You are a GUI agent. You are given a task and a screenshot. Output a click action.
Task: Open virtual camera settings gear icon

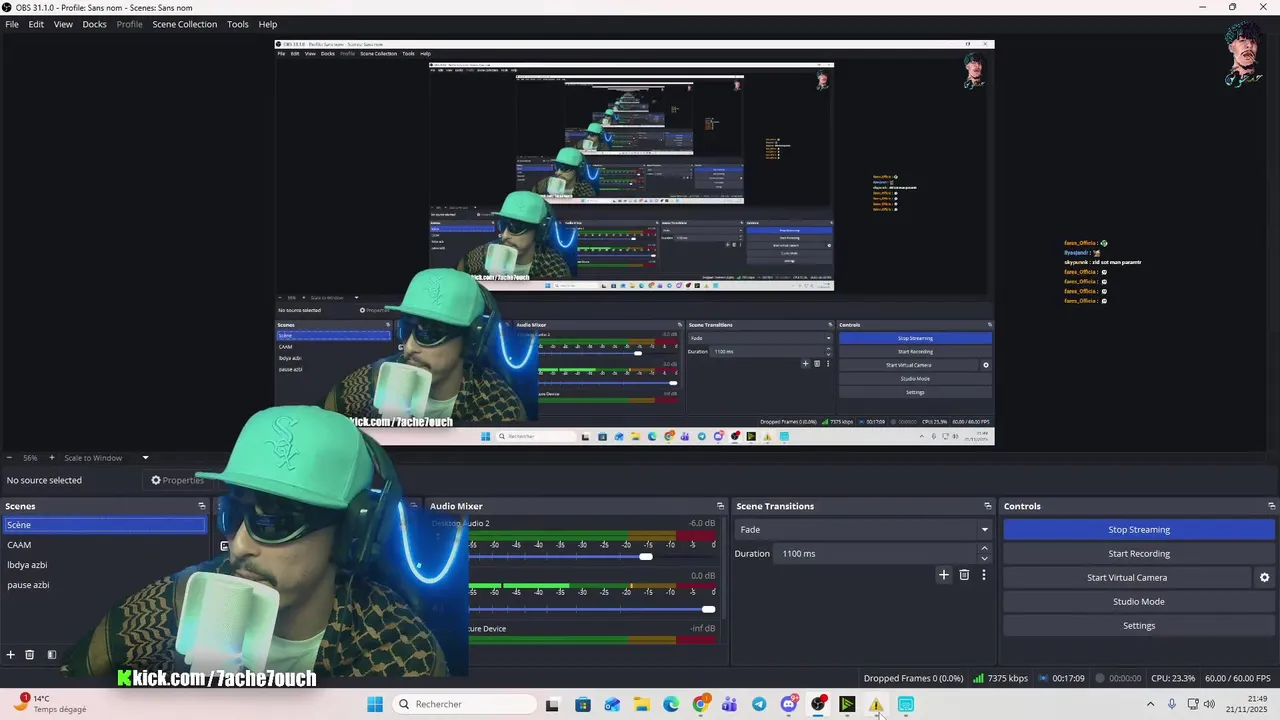1264,578
